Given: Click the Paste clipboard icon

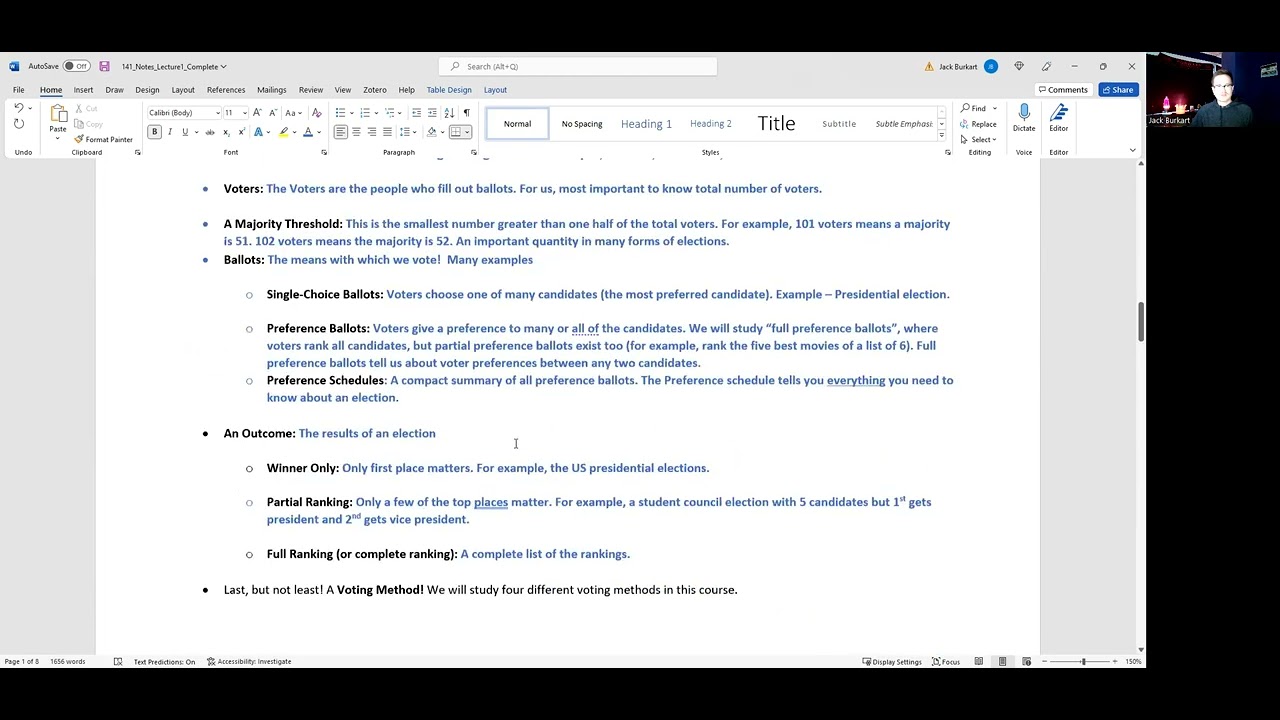Looking at the screenshot, I should (x=58, y=115).
